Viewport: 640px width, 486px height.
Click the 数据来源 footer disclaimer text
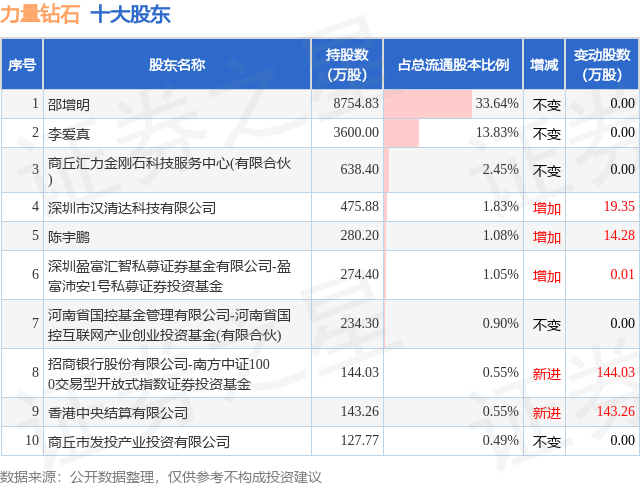pos(161,477)
